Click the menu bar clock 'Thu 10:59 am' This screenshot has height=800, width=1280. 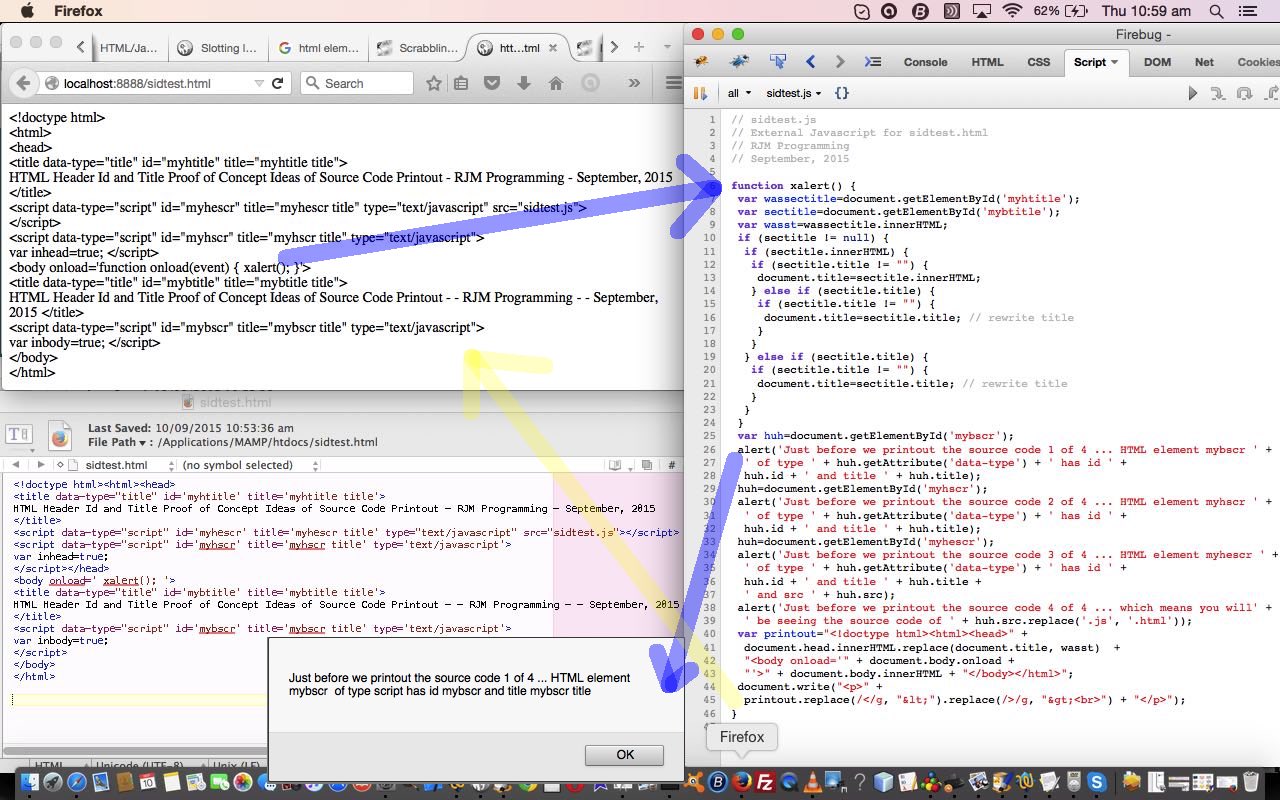point(1146,11)
